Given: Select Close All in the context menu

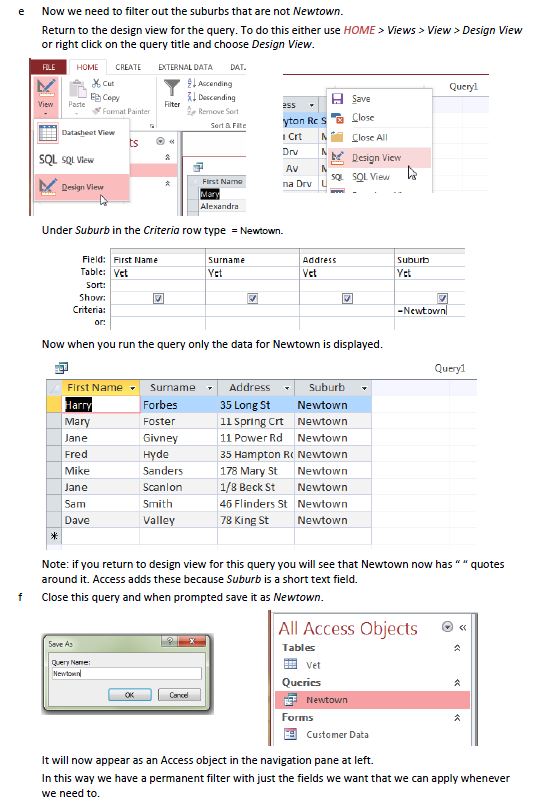Looking at the screenshot, I should tap(379, 137).
